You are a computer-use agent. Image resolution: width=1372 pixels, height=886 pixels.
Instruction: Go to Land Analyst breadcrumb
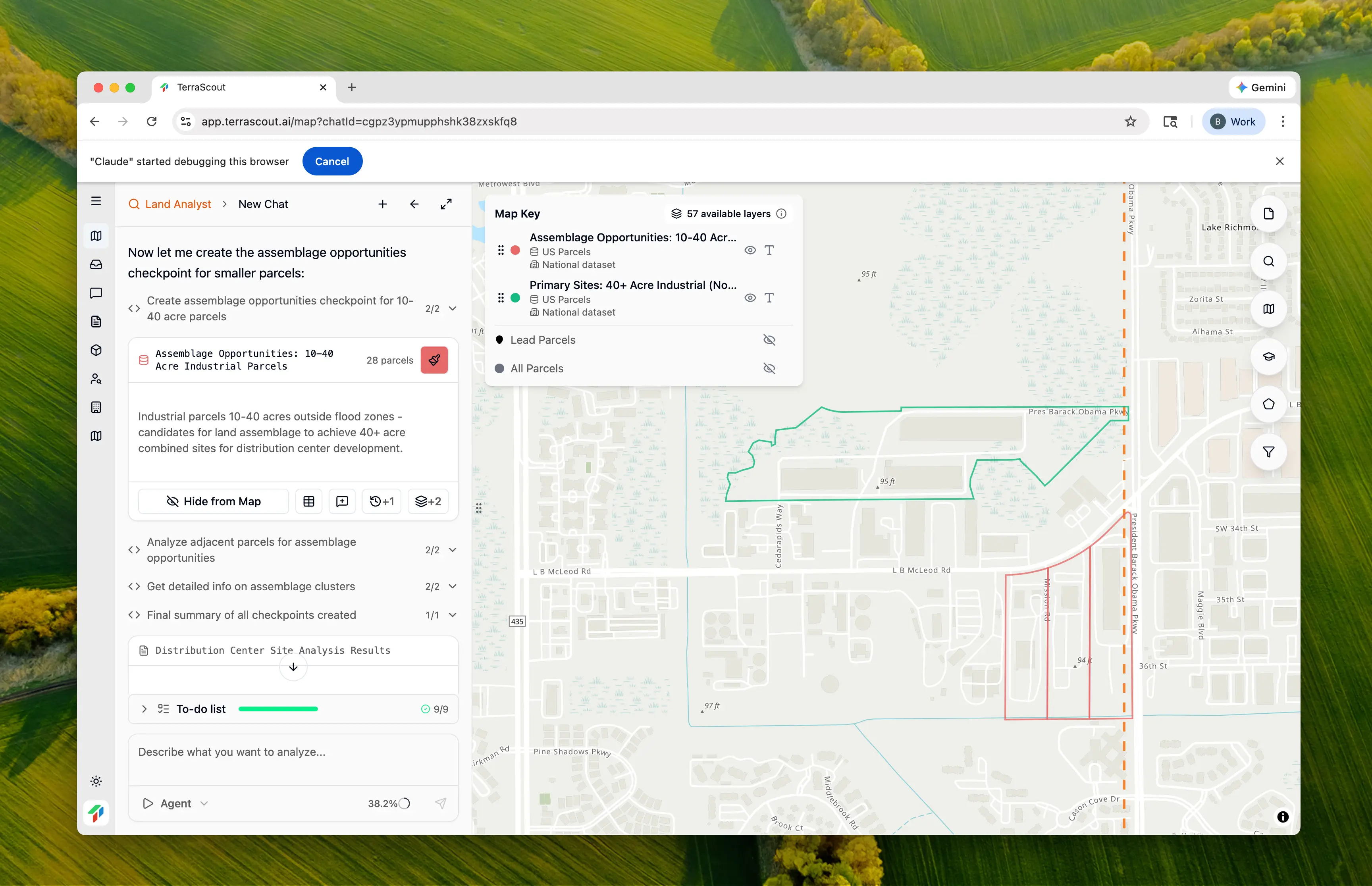coord(177,204)
